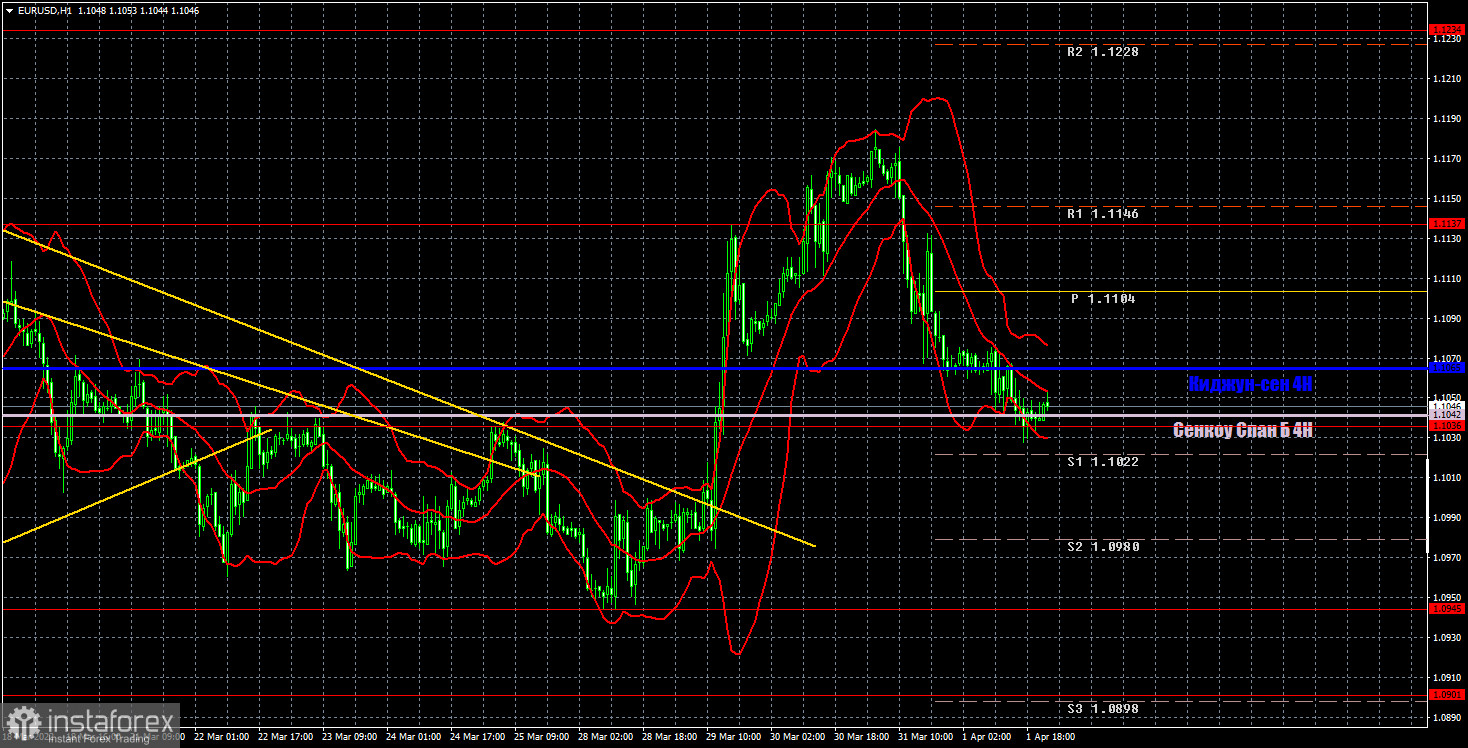Click the 1.0930 price axis value
The height and width of the screenshot is (748, 1468).
point(1446,638)
